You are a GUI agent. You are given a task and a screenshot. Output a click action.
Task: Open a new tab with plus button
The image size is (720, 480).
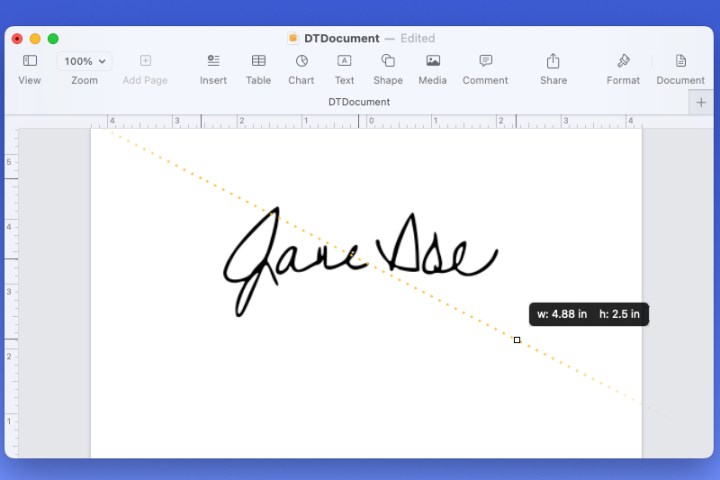pyautogui.click(x=701, y=102)
